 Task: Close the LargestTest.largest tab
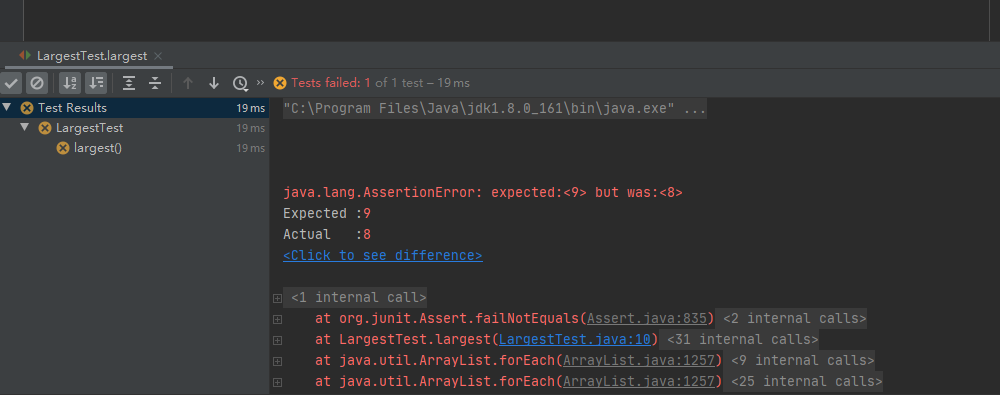tap(158, 56)
